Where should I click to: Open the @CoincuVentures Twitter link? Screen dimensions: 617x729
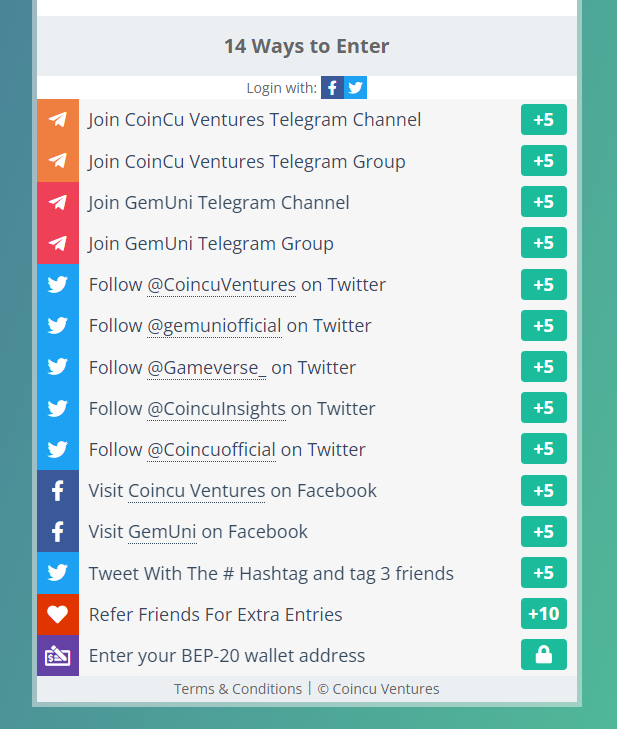(222, 285)
